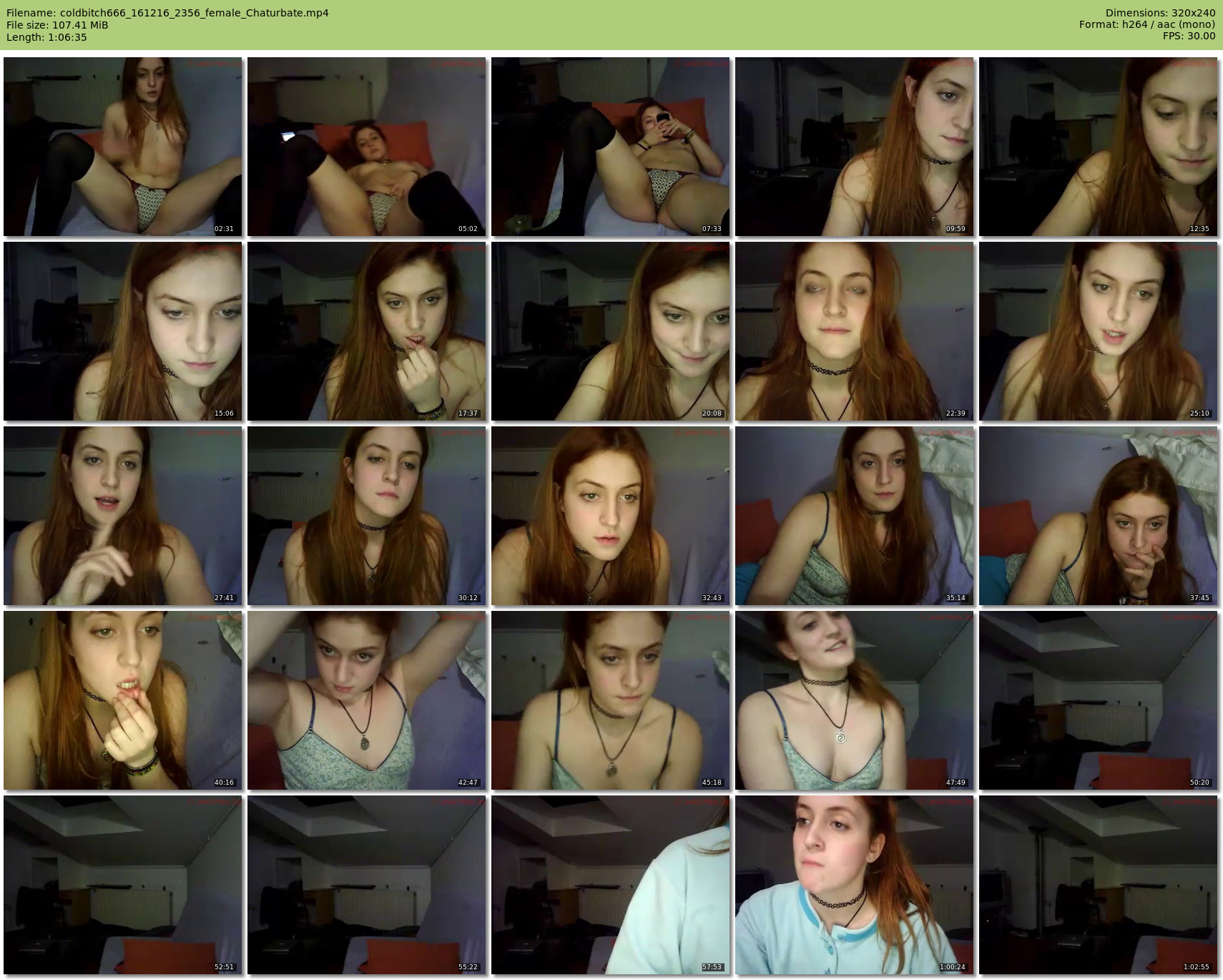Open the frame marked 15:06

pos(122,331)
